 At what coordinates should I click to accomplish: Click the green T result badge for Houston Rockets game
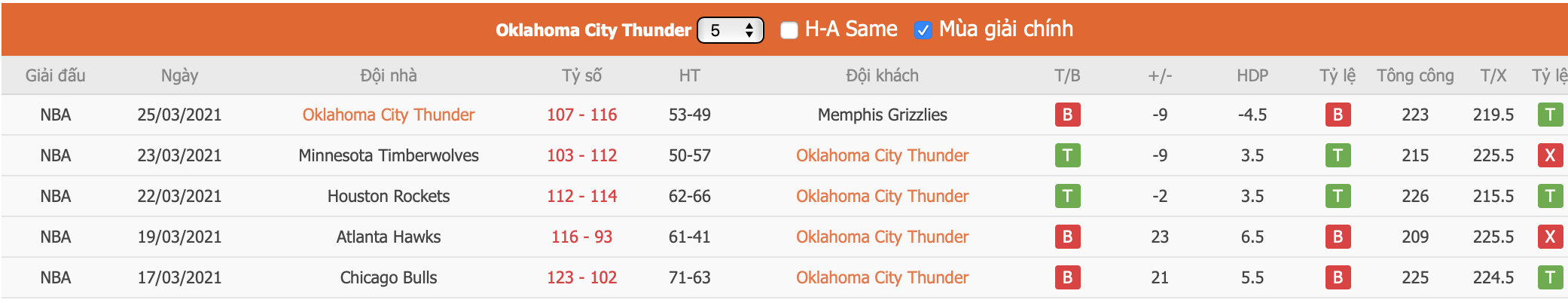pos(1067,196)
